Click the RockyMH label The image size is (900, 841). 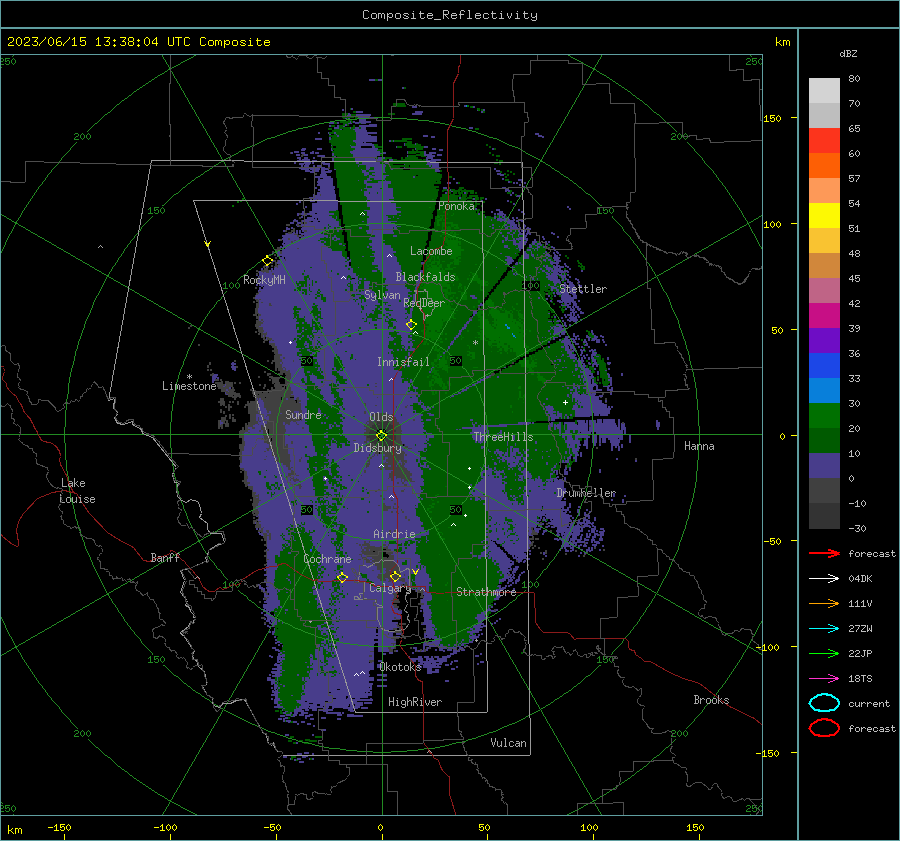(264, 280)
